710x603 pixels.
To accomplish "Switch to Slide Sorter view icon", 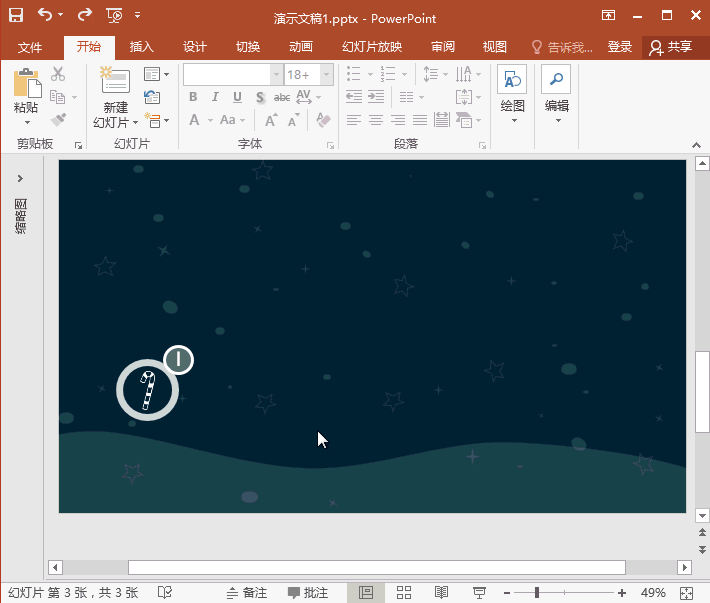I will tap(403, 593).
